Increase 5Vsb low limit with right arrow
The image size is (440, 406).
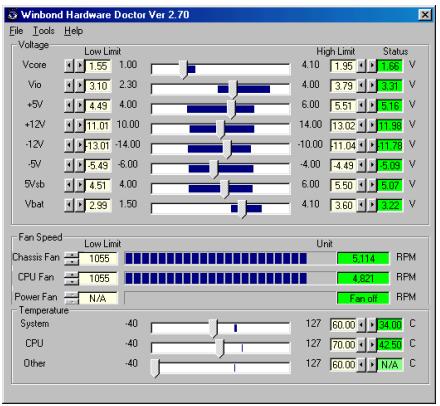click(x=80, y=185)
